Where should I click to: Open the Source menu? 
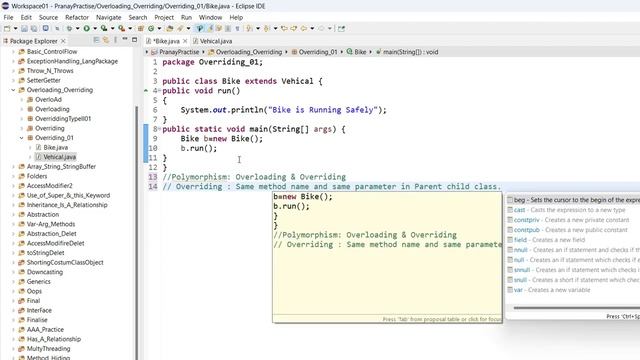pos(48,18)
